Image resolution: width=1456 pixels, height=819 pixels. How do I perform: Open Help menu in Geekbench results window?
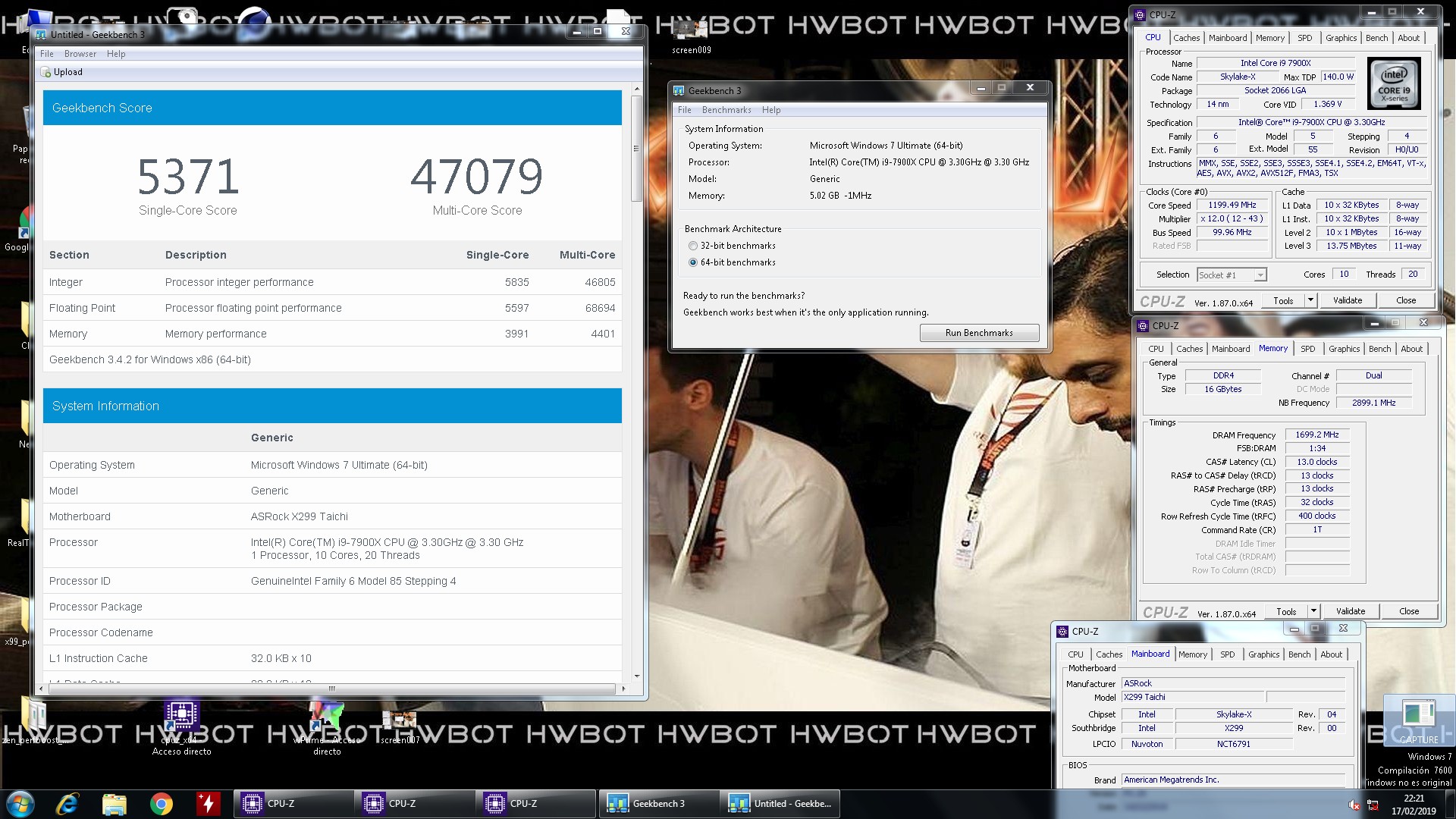116,54
